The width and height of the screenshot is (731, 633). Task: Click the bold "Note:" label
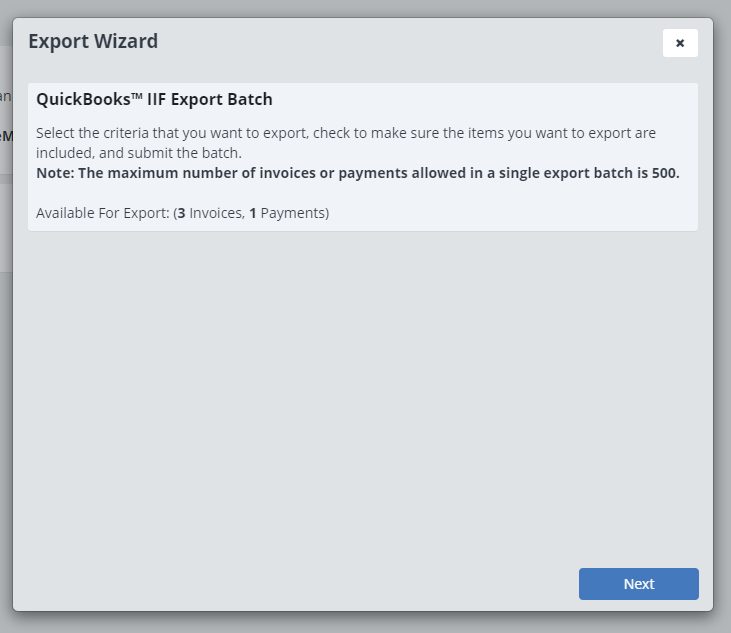coord(55,173)
